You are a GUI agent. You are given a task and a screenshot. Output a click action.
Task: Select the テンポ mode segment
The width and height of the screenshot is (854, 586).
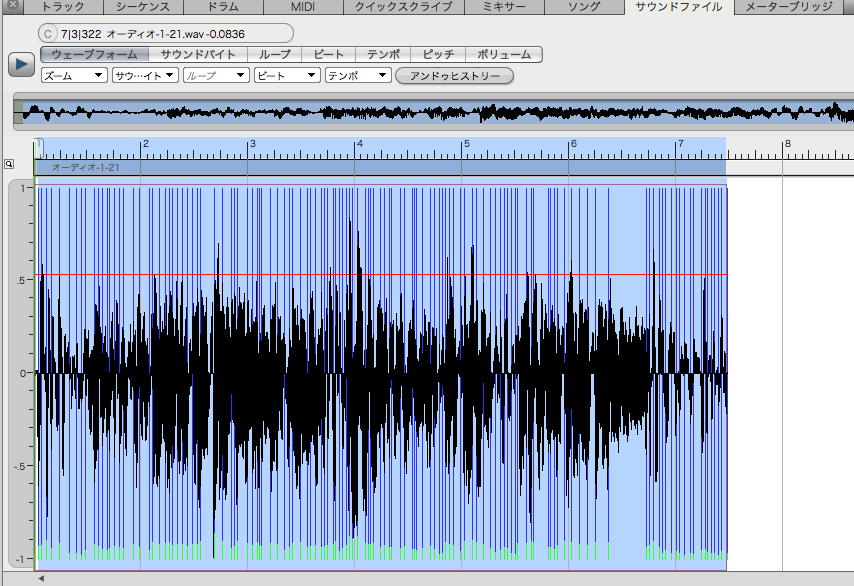tap(383, 54)
